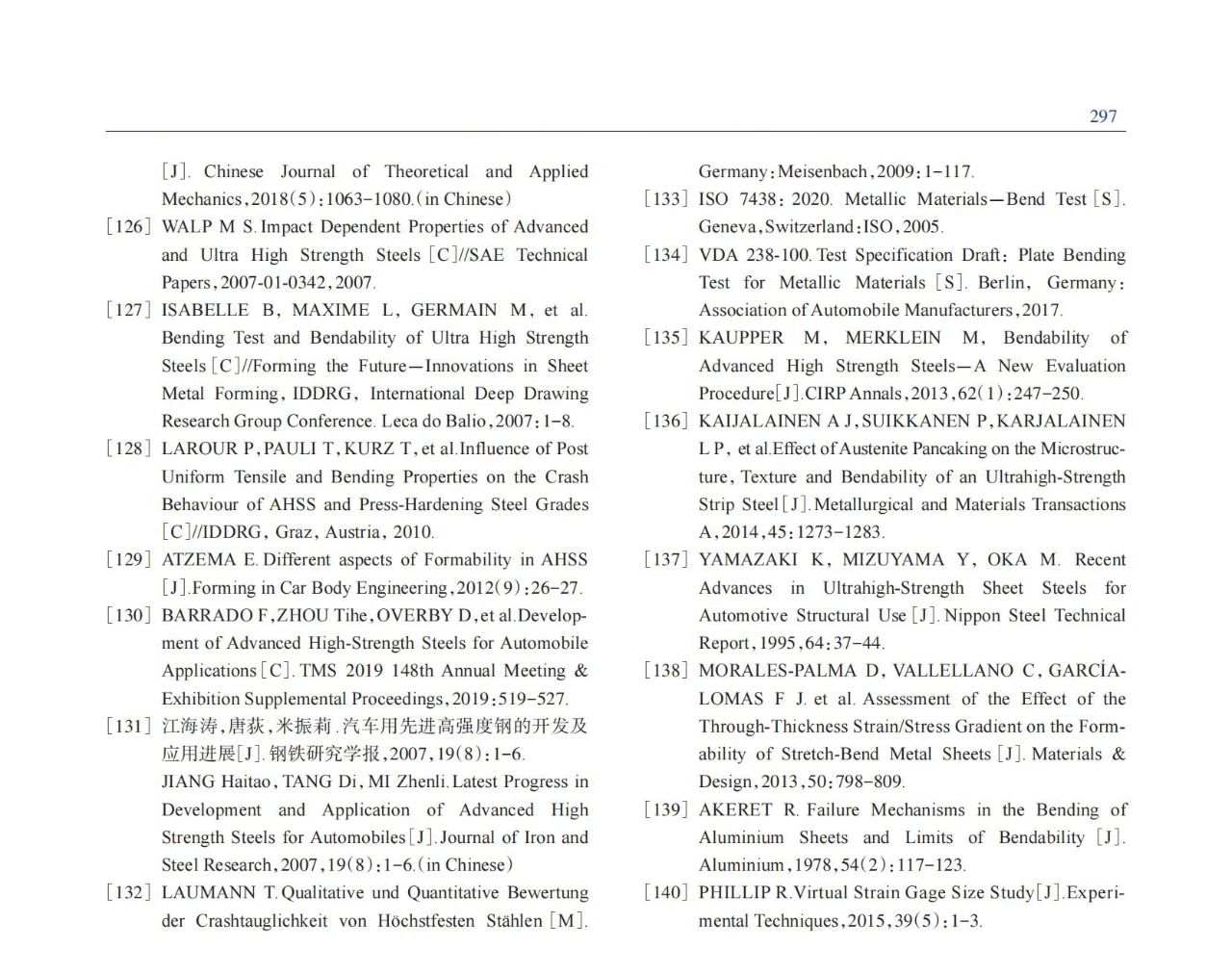The image size is (1232, 974).
Task: Click Steel Research, 2007, 19(8) Chinese note line
Action: tap(337, 865)
